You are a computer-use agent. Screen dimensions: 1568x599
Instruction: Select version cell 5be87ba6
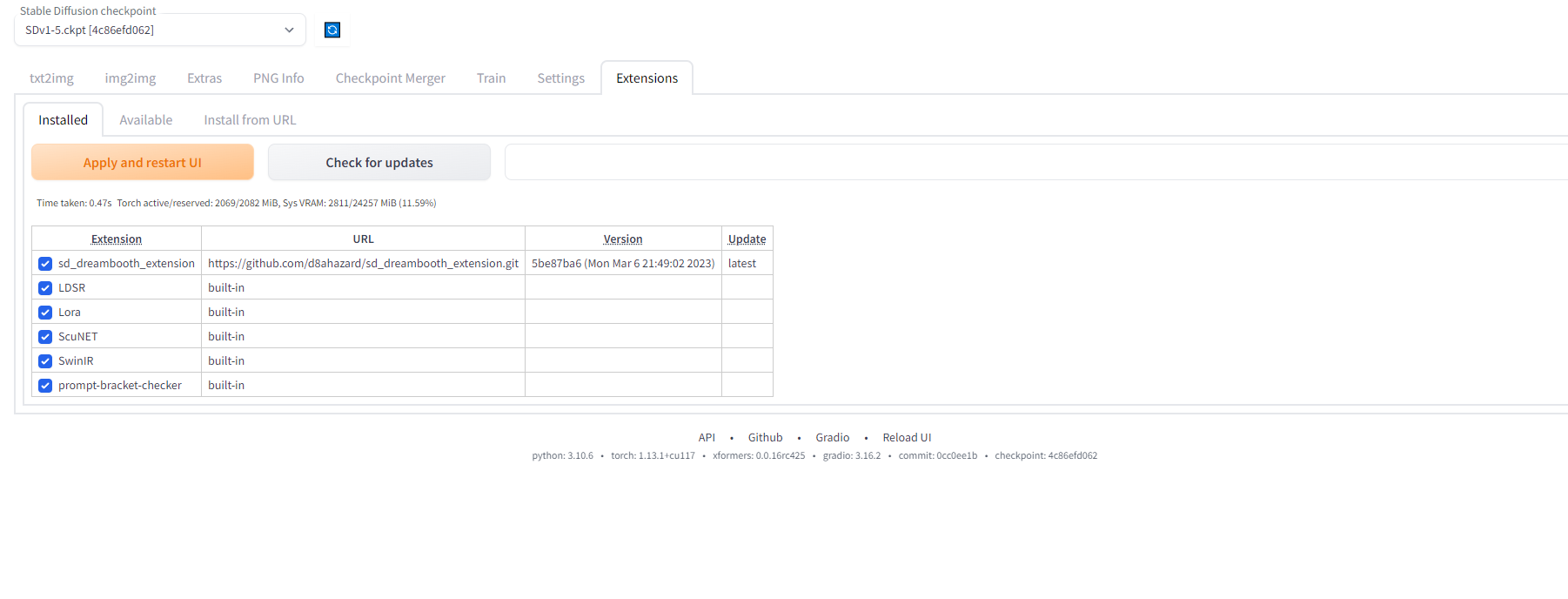[x=623, y=264]
